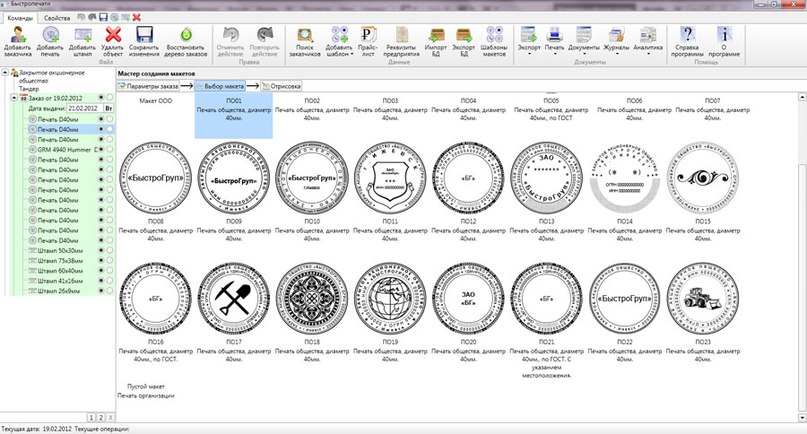Click the Вг button beside date field
The image size is (807, 434).
tap(109, 108)
